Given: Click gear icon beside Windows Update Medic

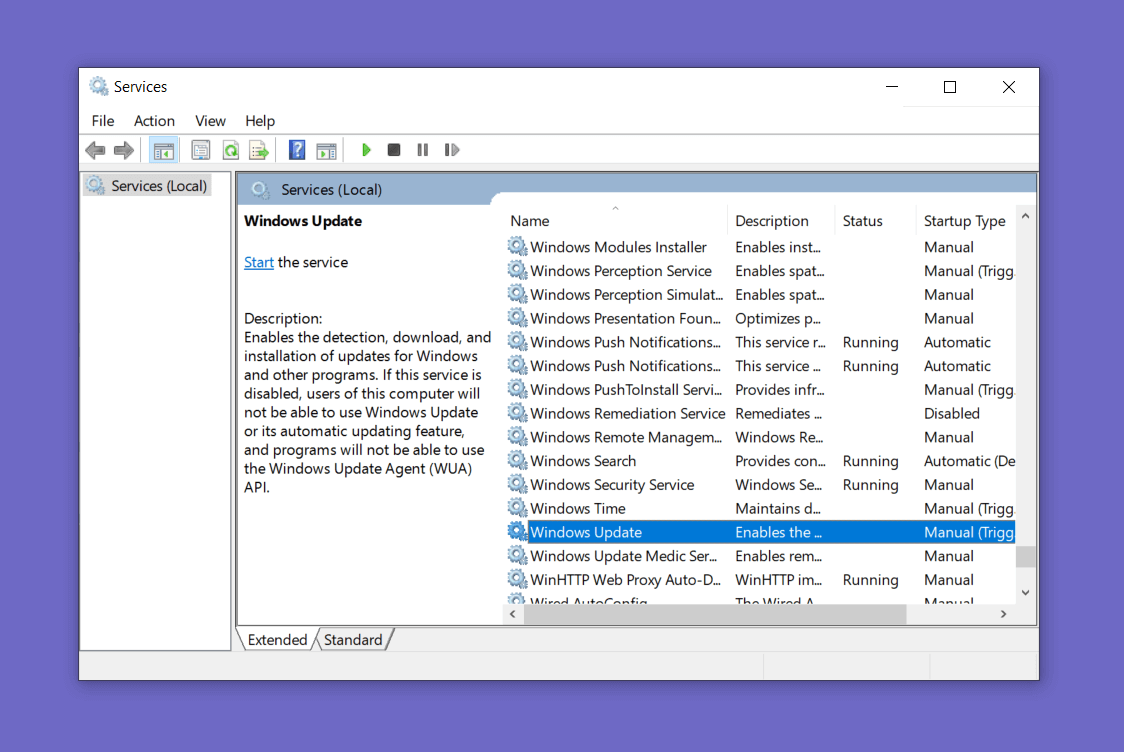Looking at the screenshot, I should [517, 555].
